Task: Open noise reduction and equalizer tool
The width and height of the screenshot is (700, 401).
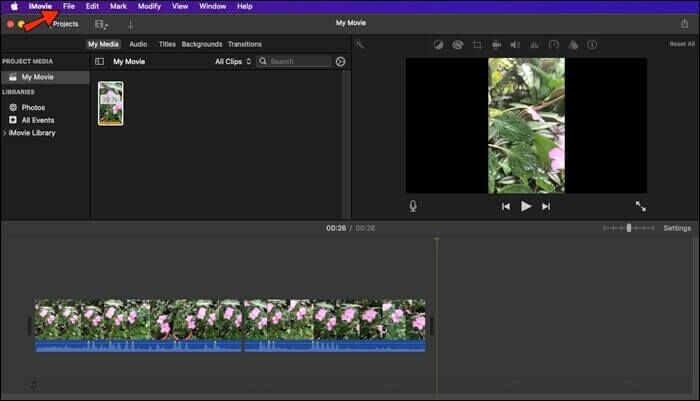Action: [x=534, y=45]
